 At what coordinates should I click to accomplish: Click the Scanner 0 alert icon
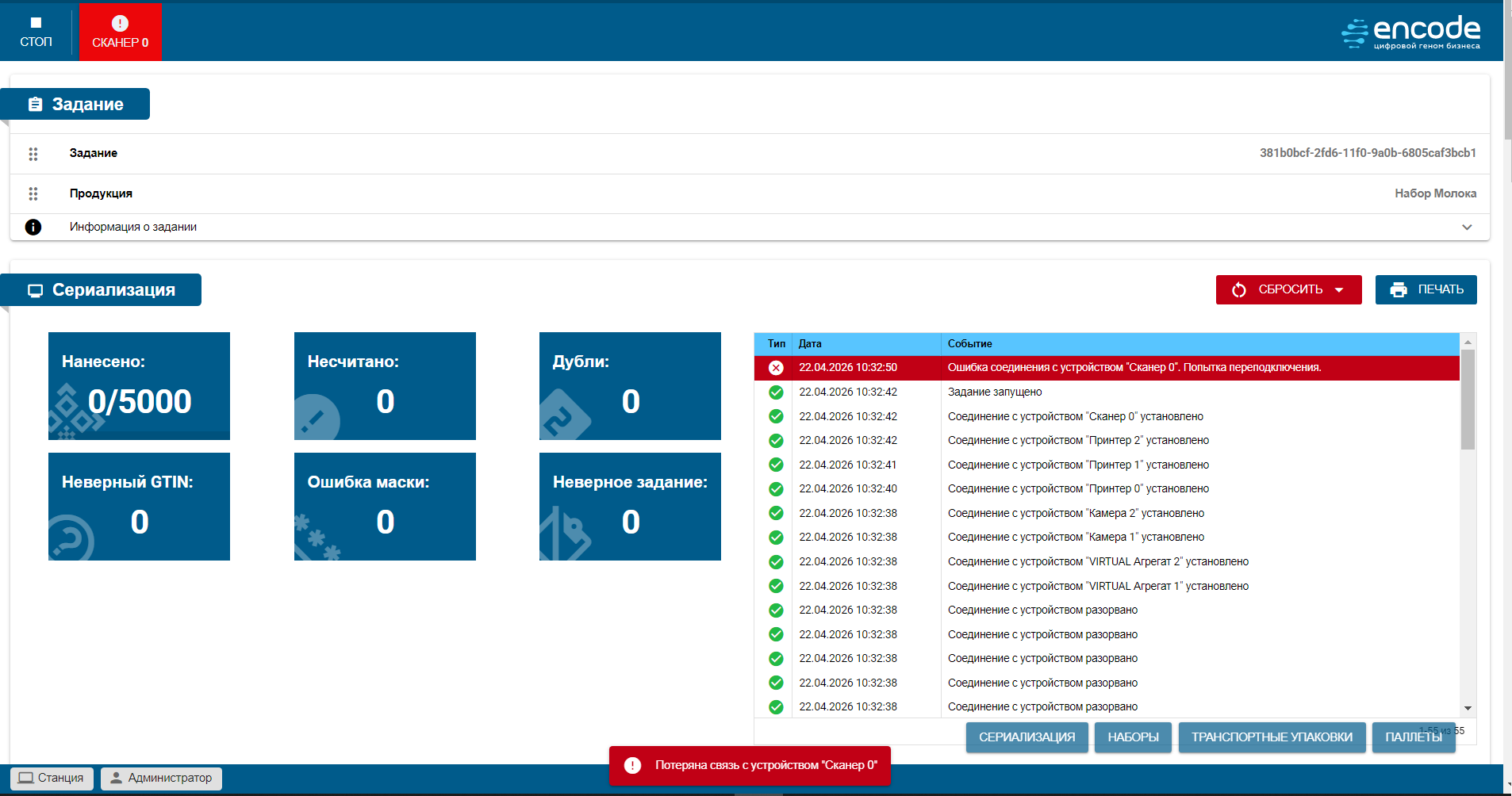pos(120,24)
